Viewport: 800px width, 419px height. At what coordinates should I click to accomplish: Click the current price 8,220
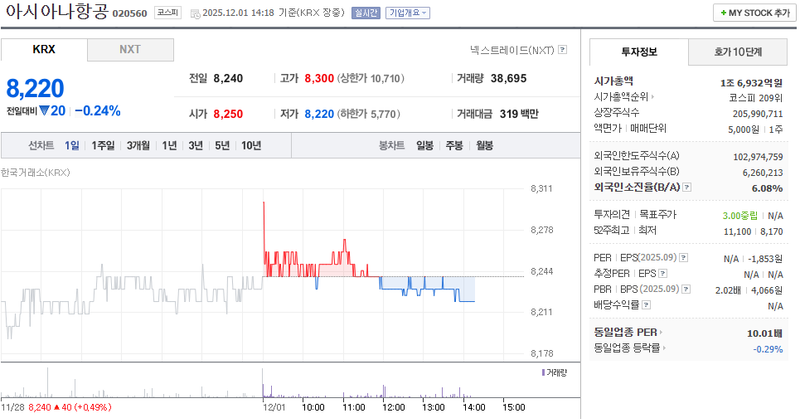click(x=35, y=88)
